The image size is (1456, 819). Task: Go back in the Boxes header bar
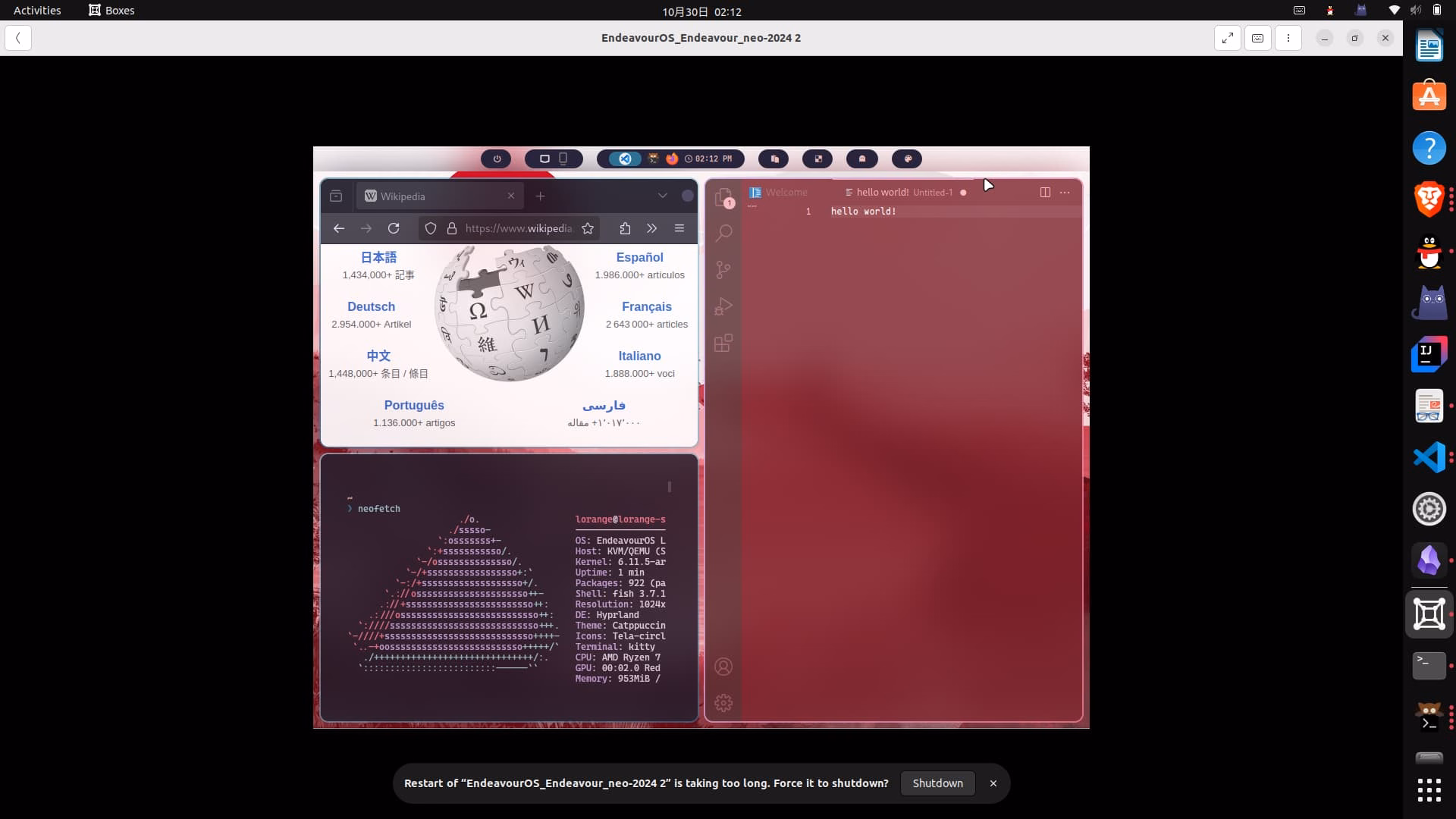(18, 38)
